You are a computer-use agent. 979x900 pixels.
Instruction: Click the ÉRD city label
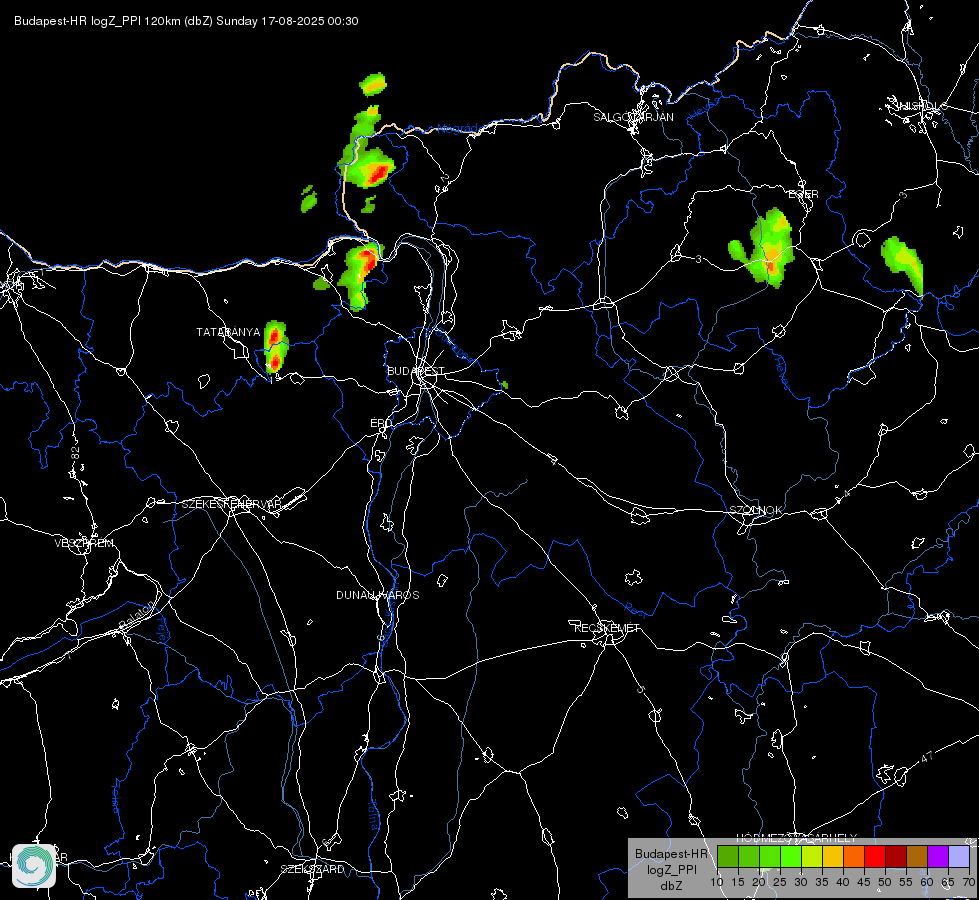pos(381,423)
